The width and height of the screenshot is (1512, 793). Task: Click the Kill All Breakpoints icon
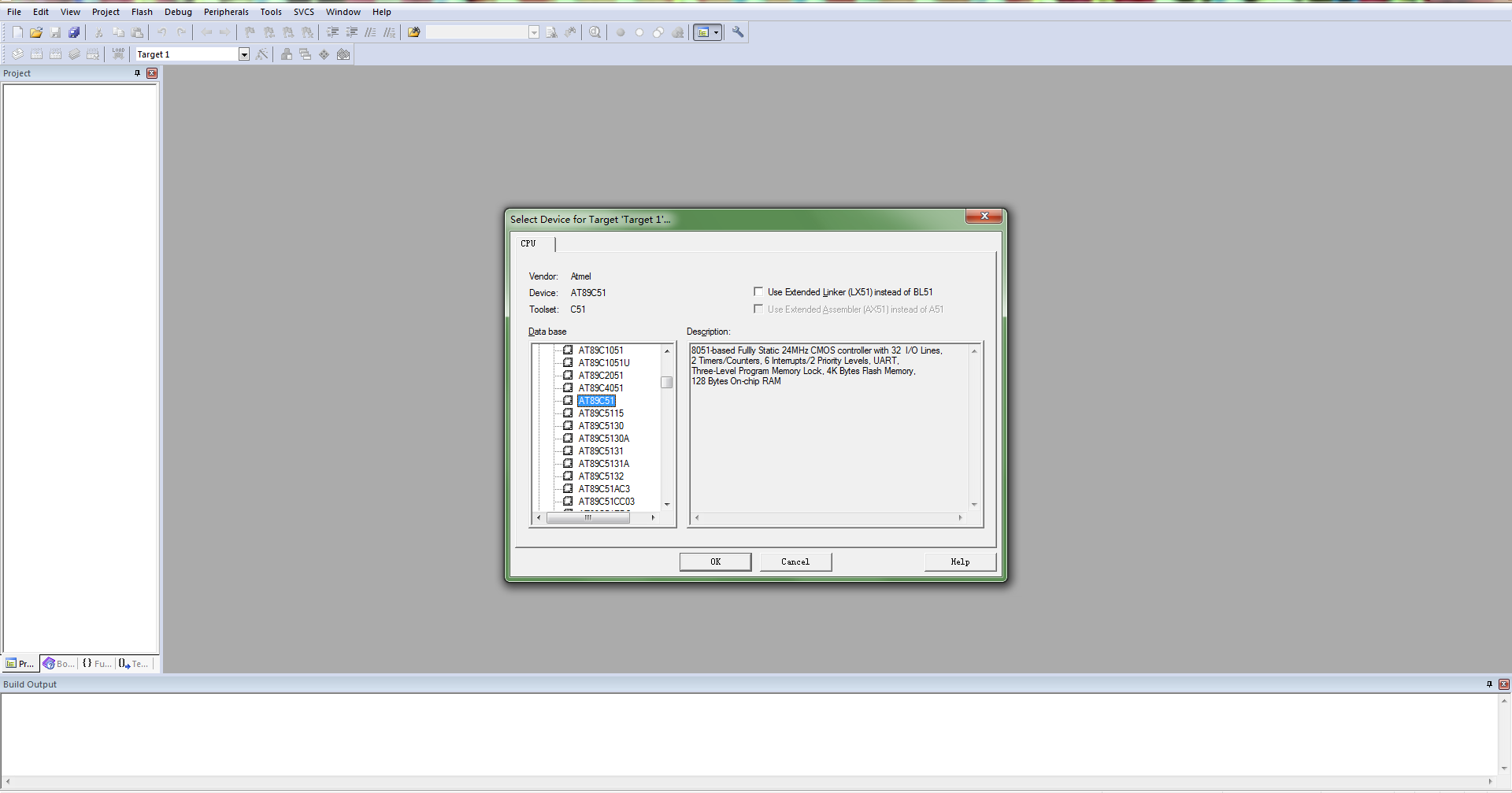point(678,32)
